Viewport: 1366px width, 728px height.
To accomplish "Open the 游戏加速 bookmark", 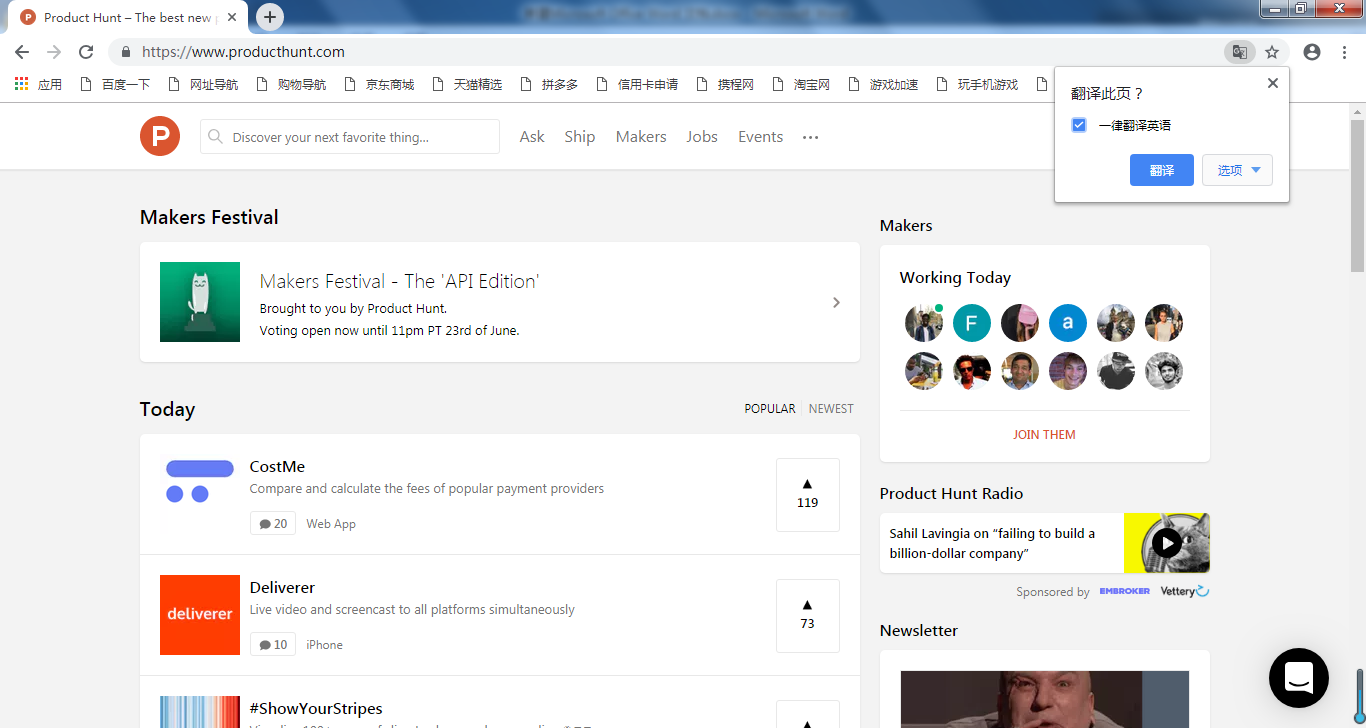I will (x=883, y=84).
